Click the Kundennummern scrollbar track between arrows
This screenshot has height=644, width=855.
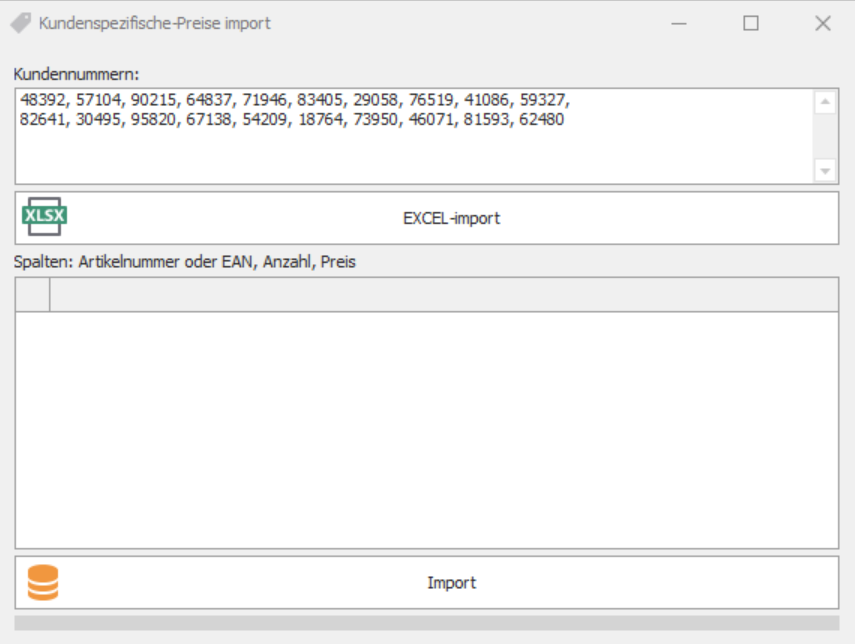pyautogui.click(x=825, y=136)
